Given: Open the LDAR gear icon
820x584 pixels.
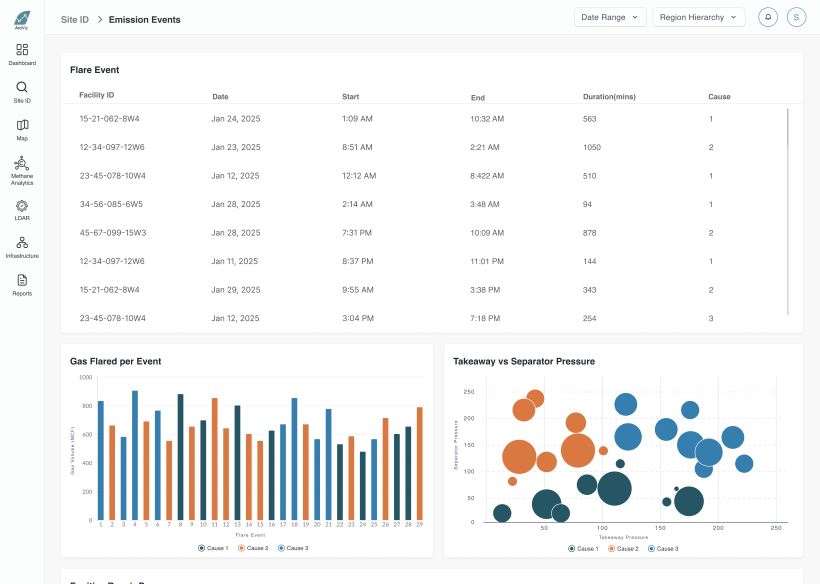Looking at the screenshot, I should pos(22,205).
